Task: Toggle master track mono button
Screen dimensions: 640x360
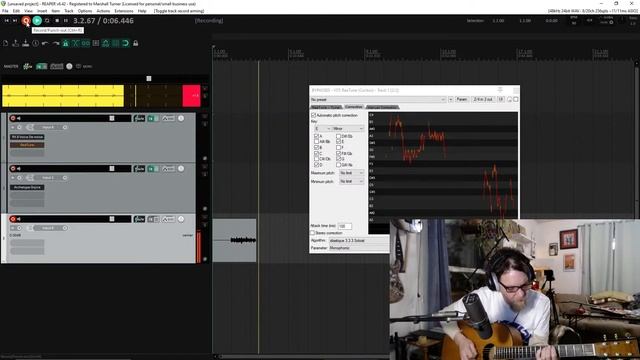Action: pyautogui.click(x=85, y=66)
